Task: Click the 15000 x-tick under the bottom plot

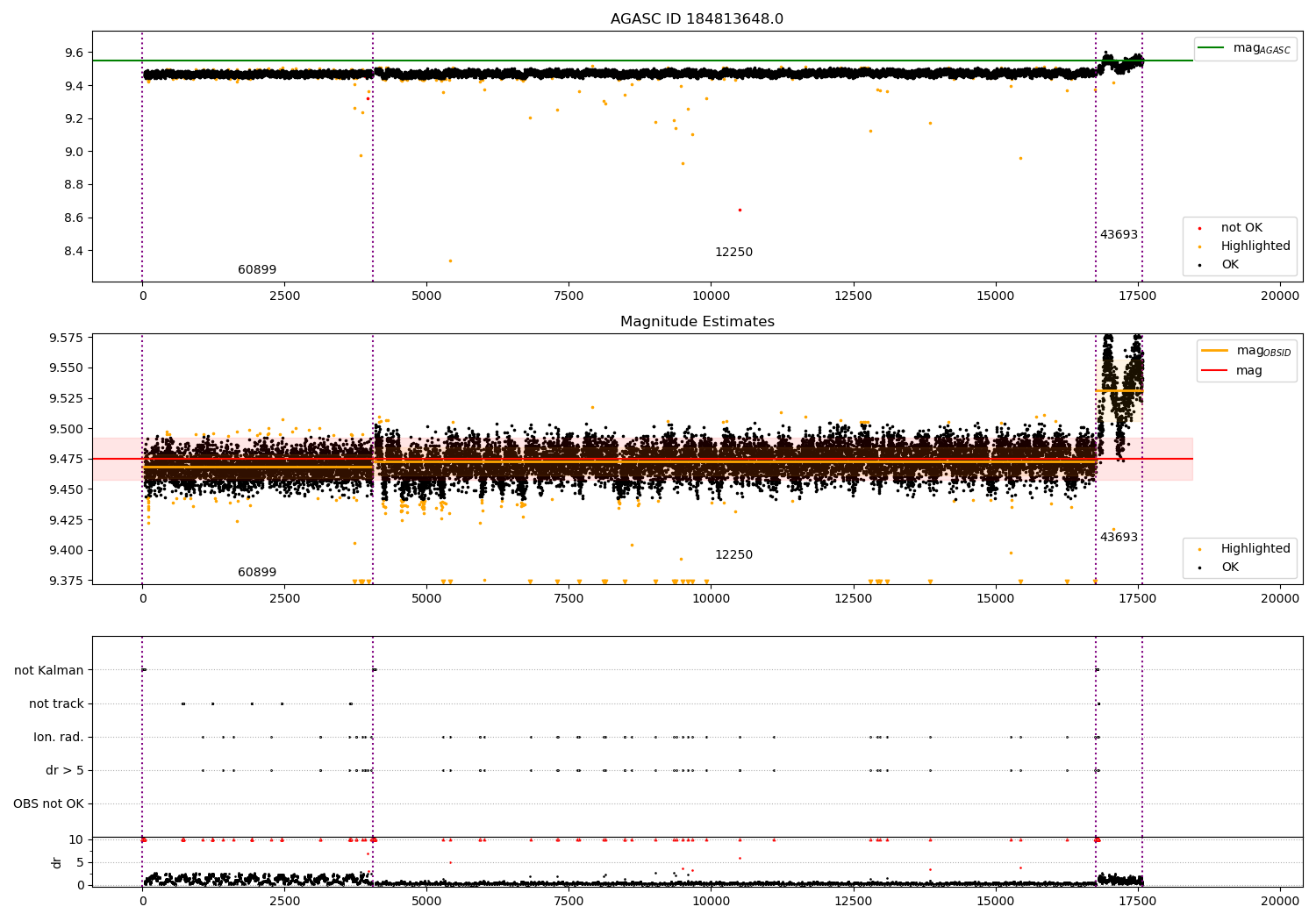Action: [995, 901]
